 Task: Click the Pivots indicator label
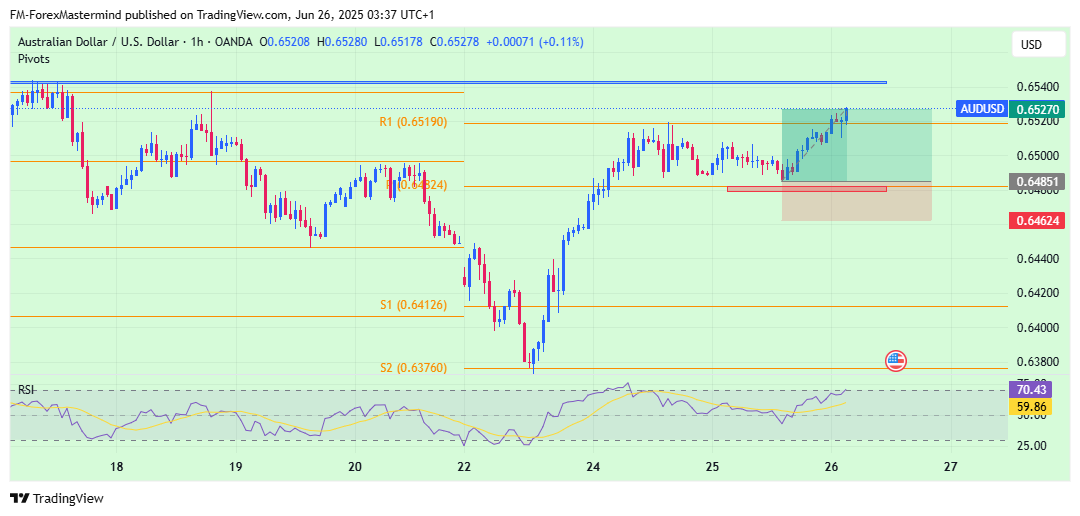[x=34, y=59]
